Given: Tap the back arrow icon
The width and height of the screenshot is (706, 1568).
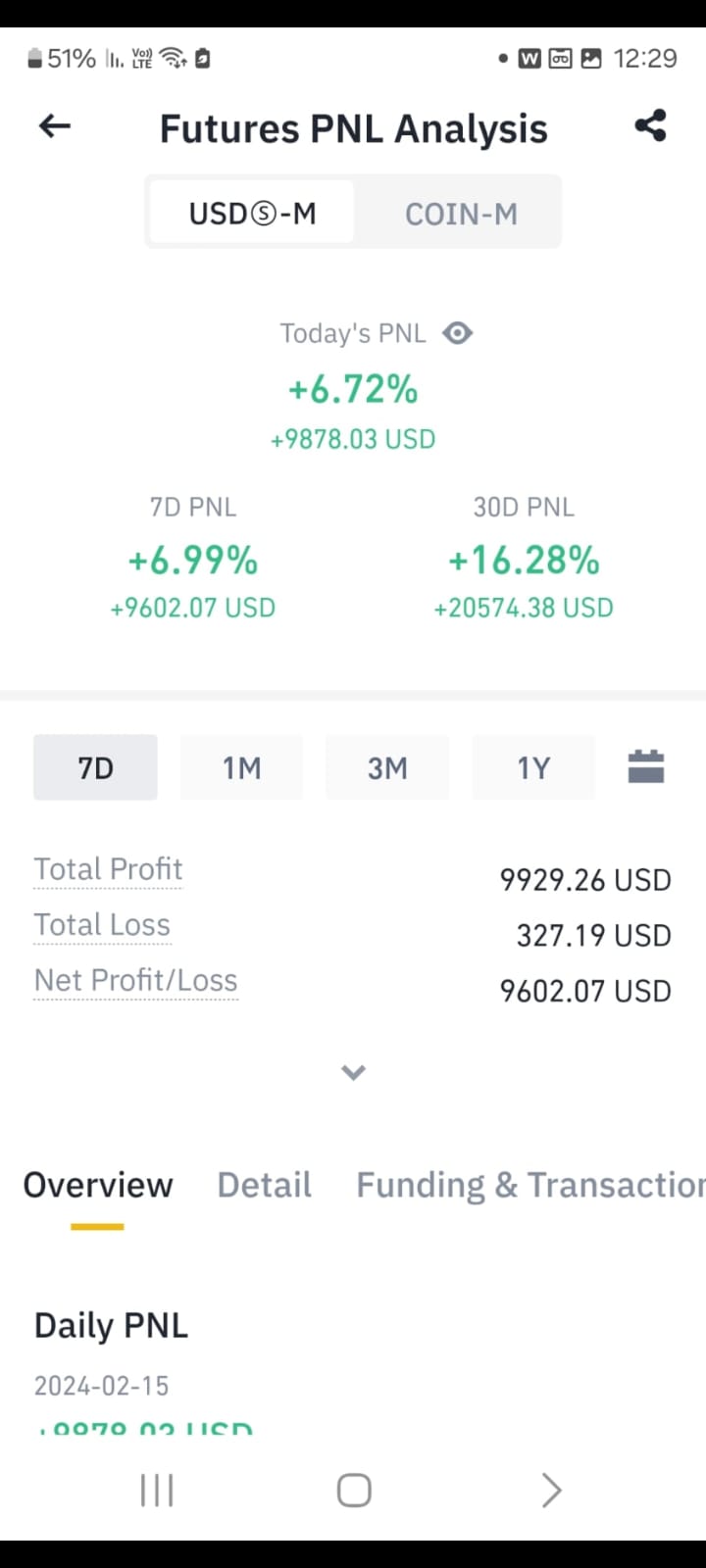Looking at the screenshot, I should pyautogui.click(x=55, y=125).
